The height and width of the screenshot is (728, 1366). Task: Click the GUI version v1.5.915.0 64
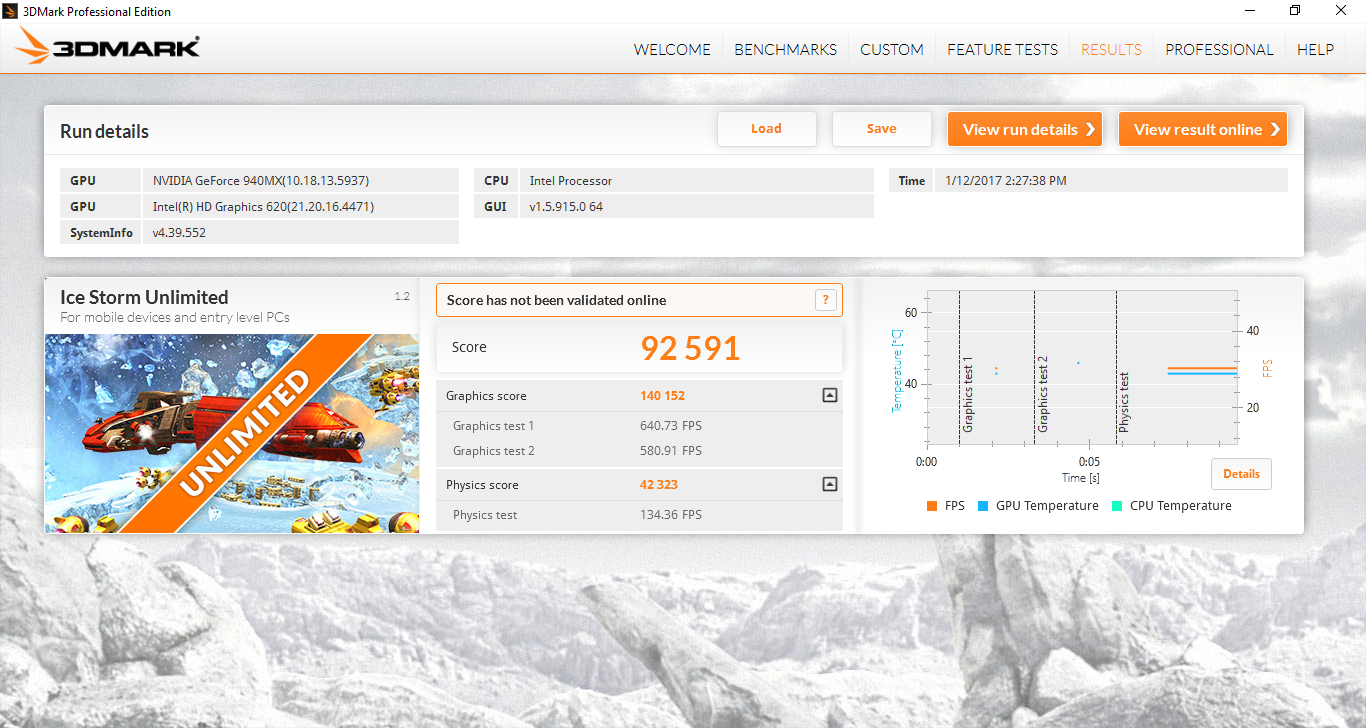[x=697, y=207]
